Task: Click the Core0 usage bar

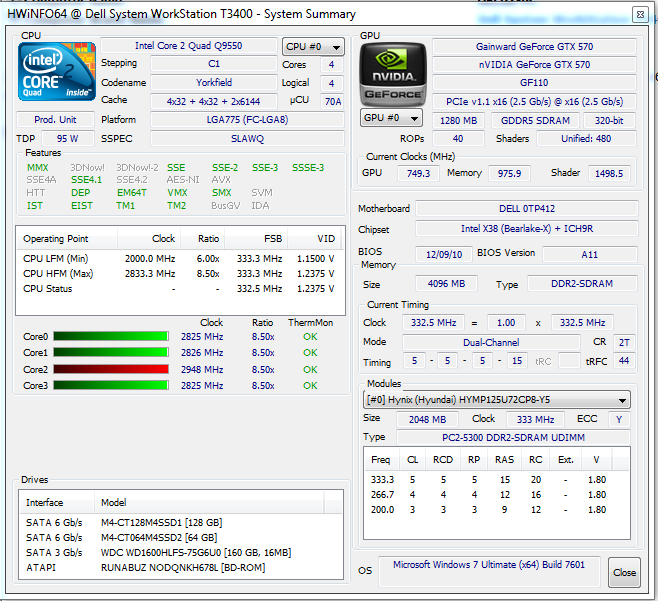Action: tap(111, 337)
